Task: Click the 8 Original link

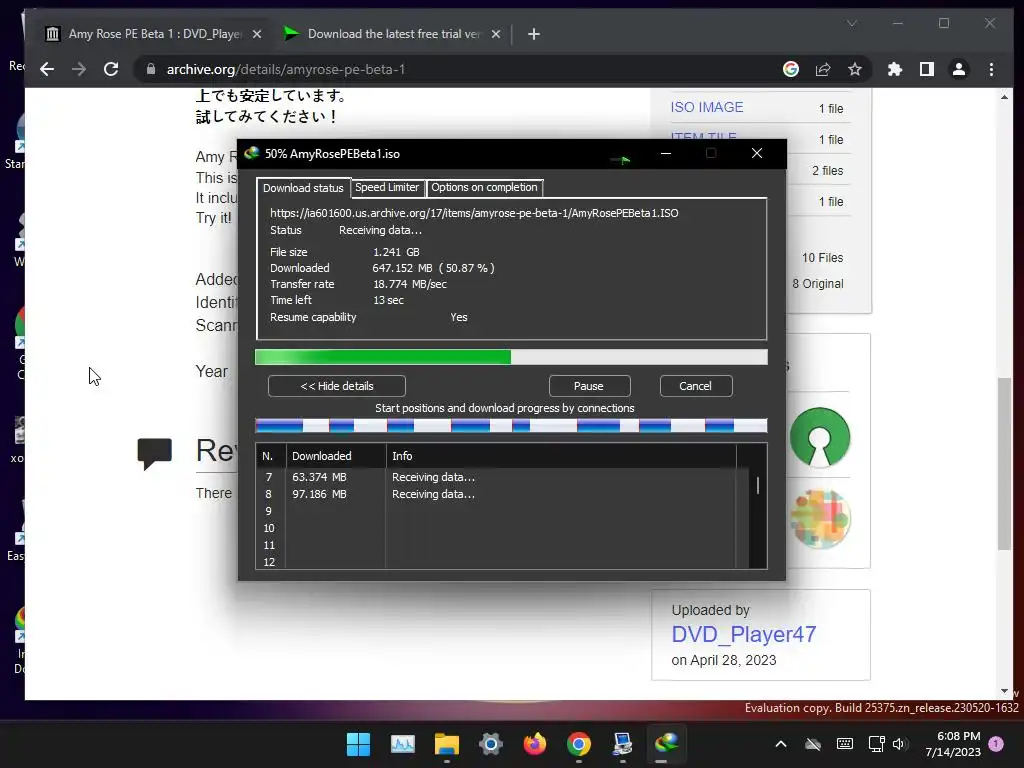Action: [x=818, y=284]
